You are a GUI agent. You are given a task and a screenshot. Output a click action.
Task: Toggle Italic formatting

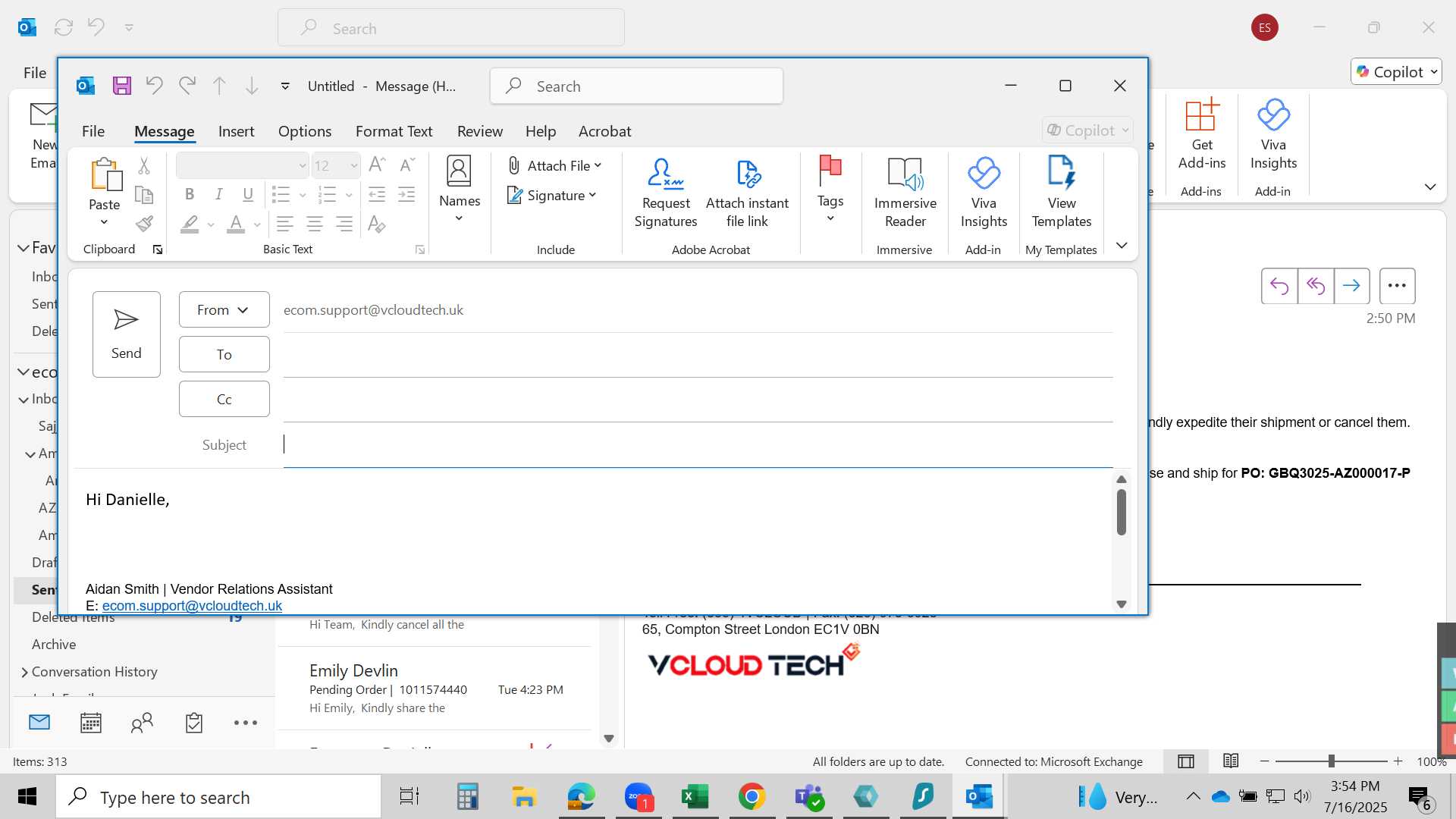coord(218,195)
